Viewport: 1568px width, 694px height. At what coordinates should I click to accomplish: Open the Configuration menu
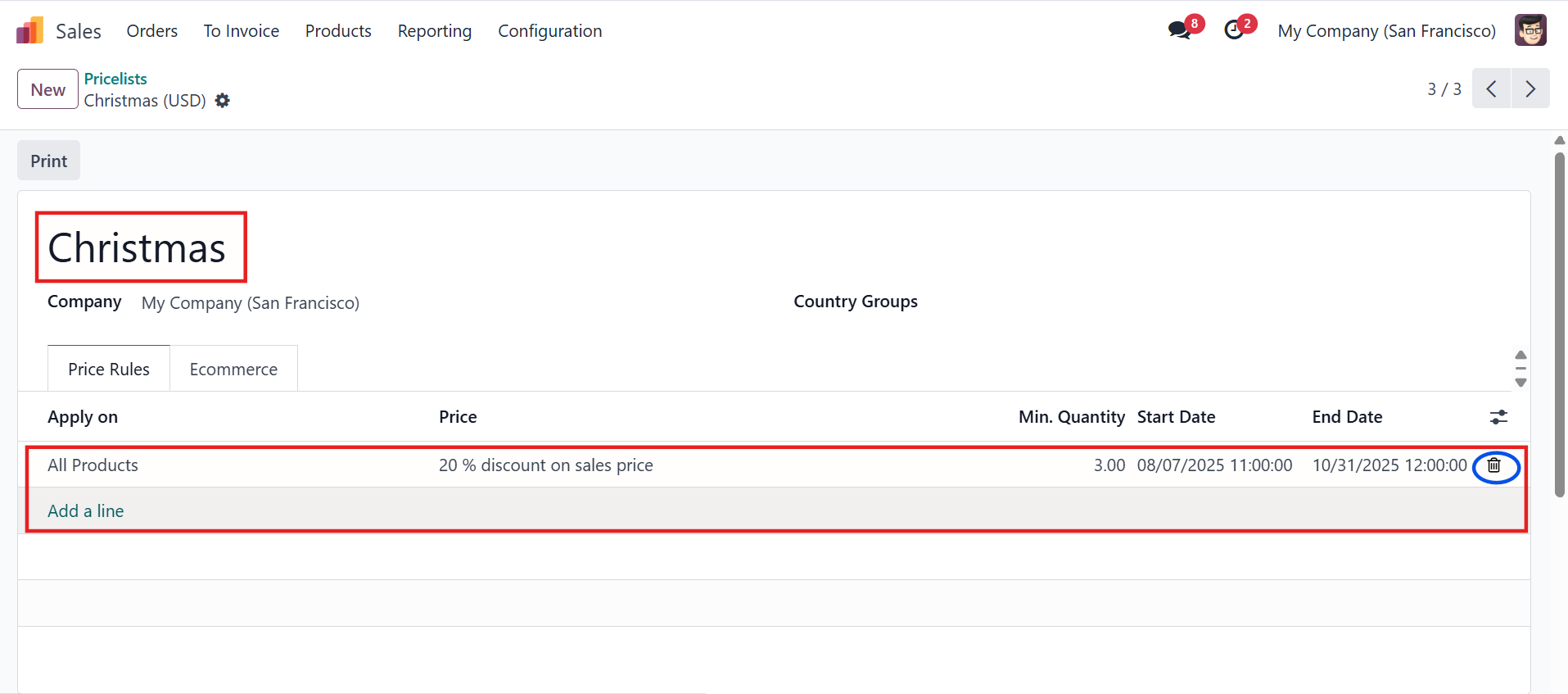pos(550,31)
